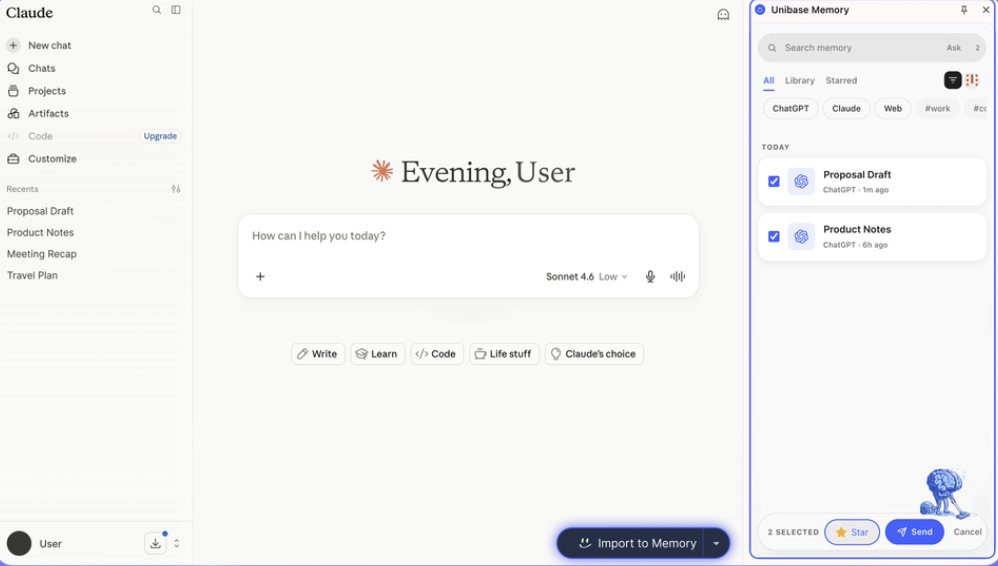The height and width of the screenshot is (566, 998).
Task: Open the black filter icon in memory panel
Action: (952, 80)
